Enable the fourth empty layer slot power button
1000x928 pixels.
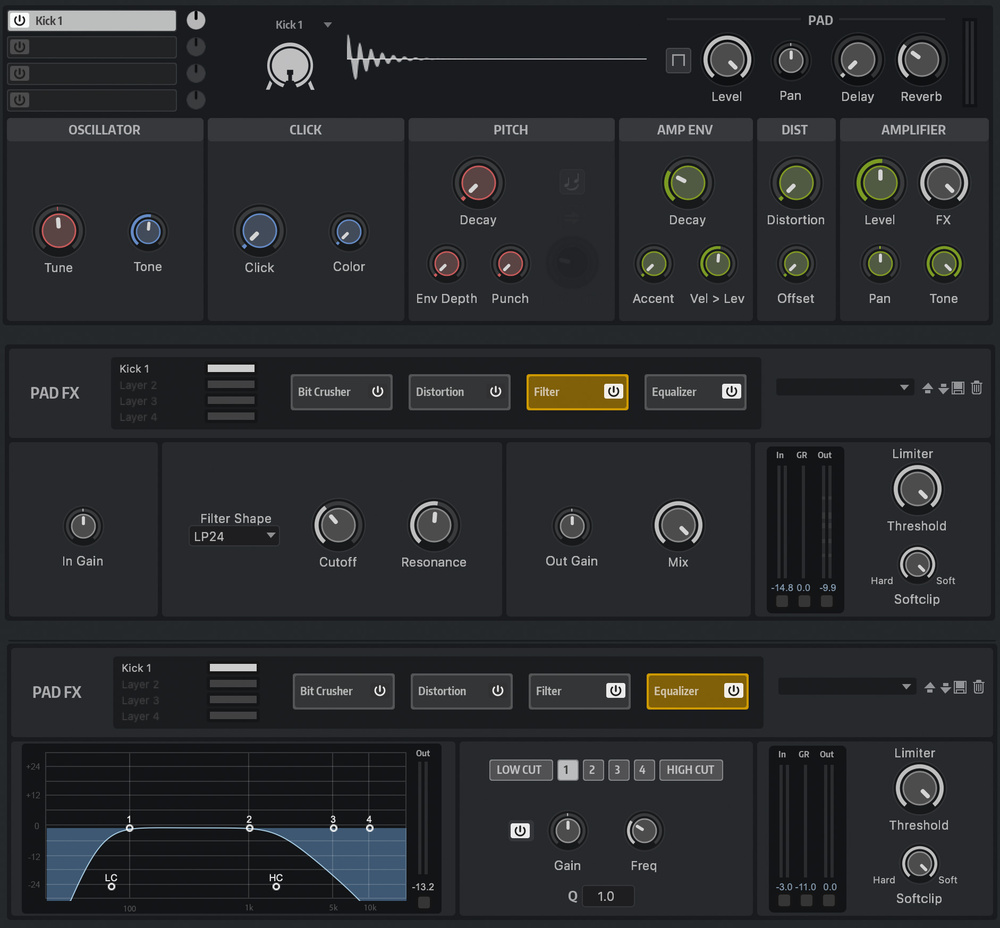pos(20,100)
